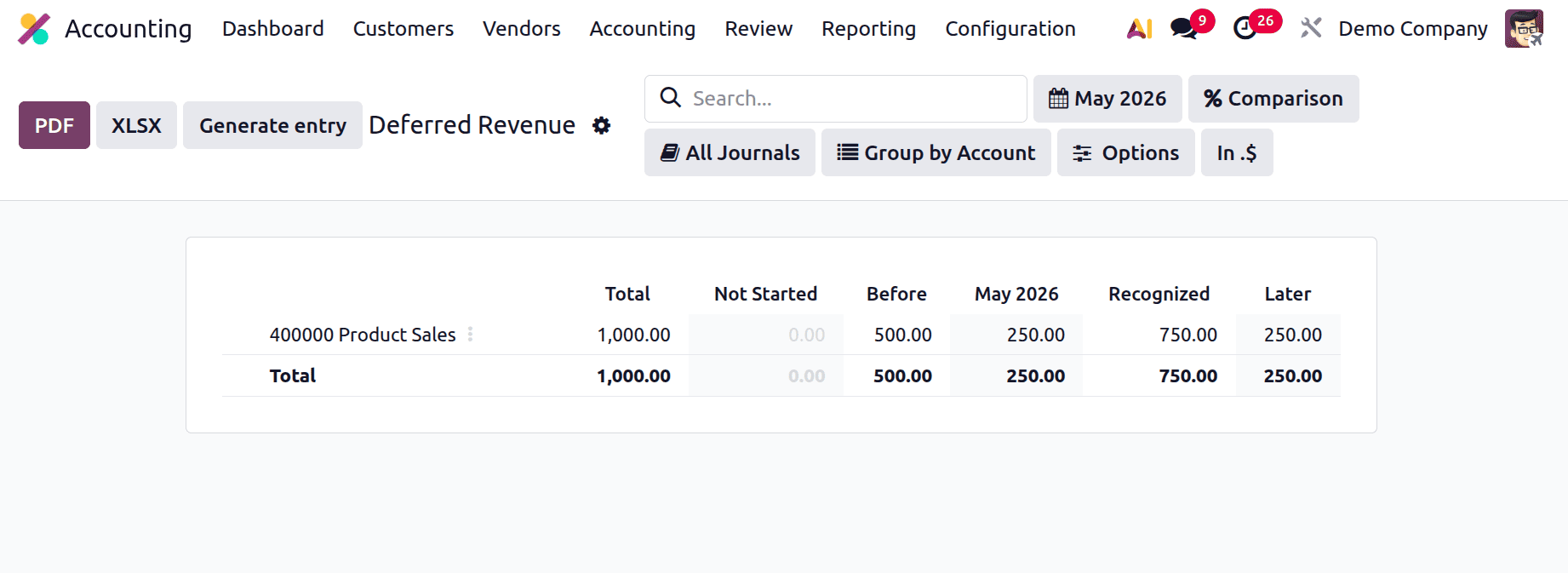The image size is (1568, 573).
Task: Open the AI assistant icon
Action: point(1139,29)
